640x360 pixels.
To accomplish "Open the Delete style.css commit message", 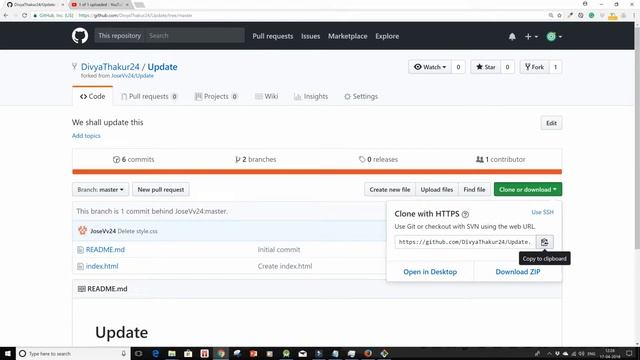I will (138, 231).
